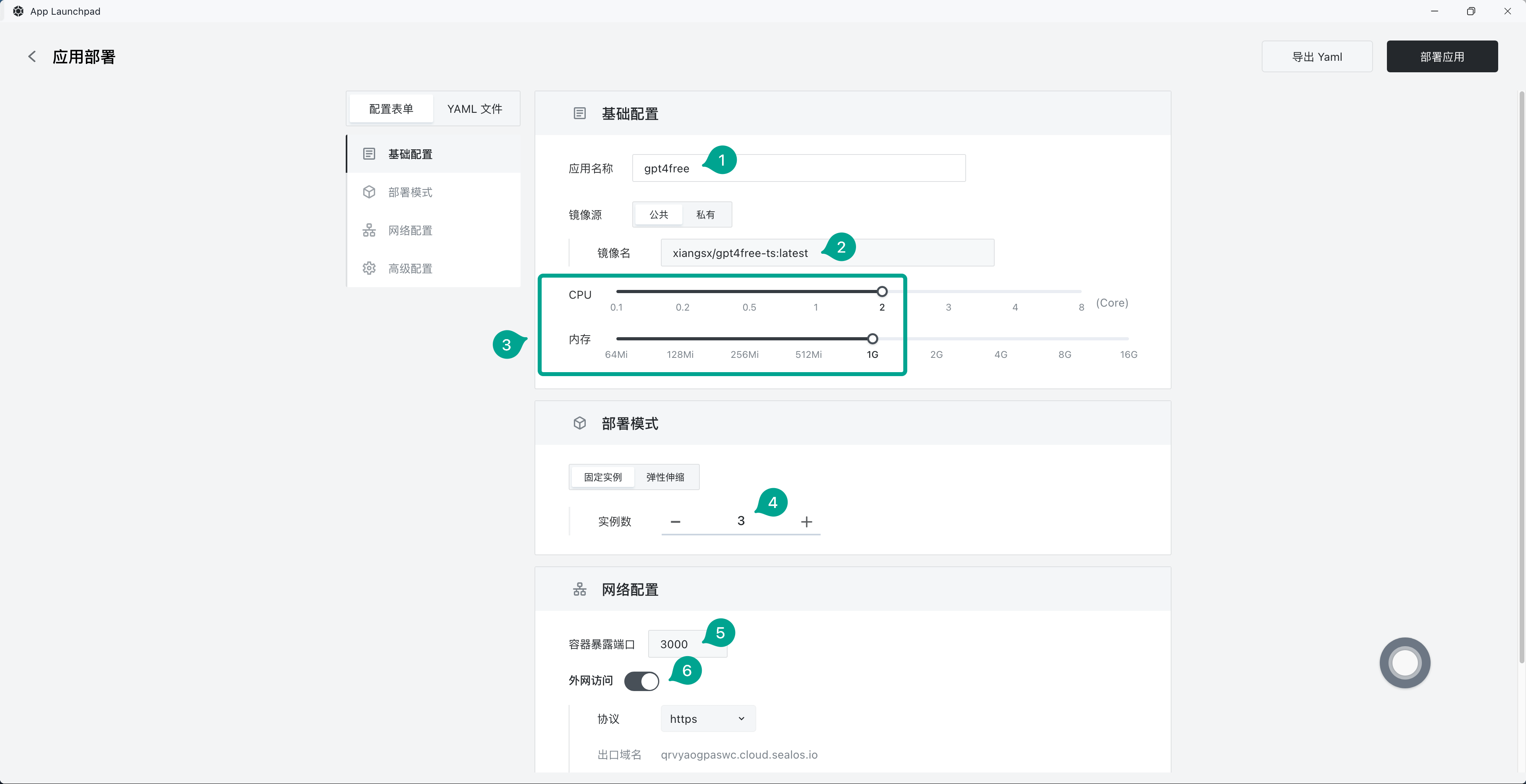This screenshot has width=1526, height=784.
Task: Select the 配置表单 tab
Action: pos(391,109)
